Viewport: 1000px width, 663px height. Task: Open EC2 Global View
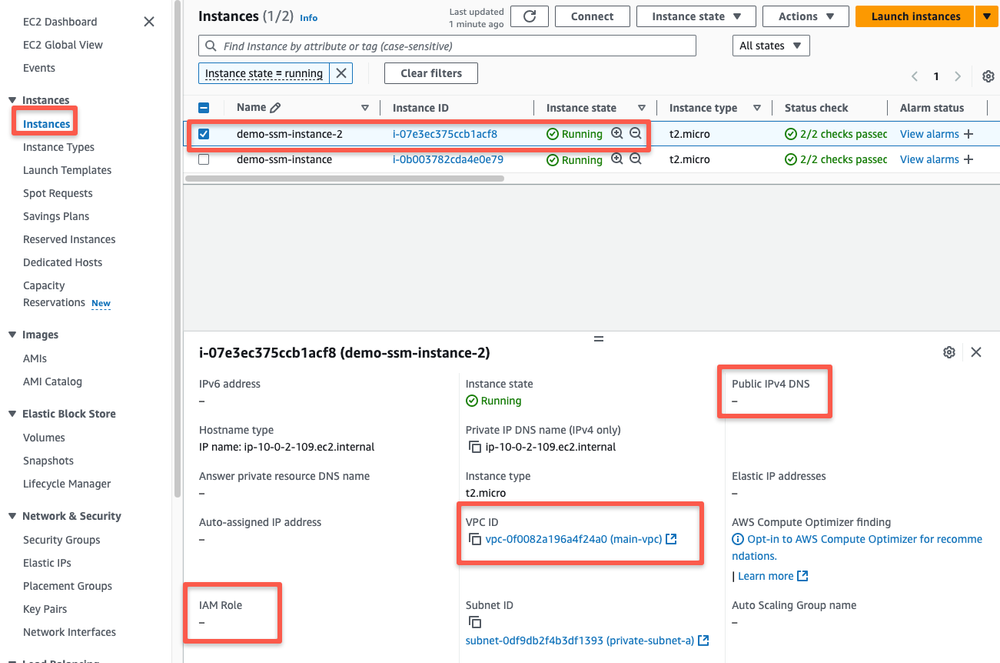click(62, 45)
